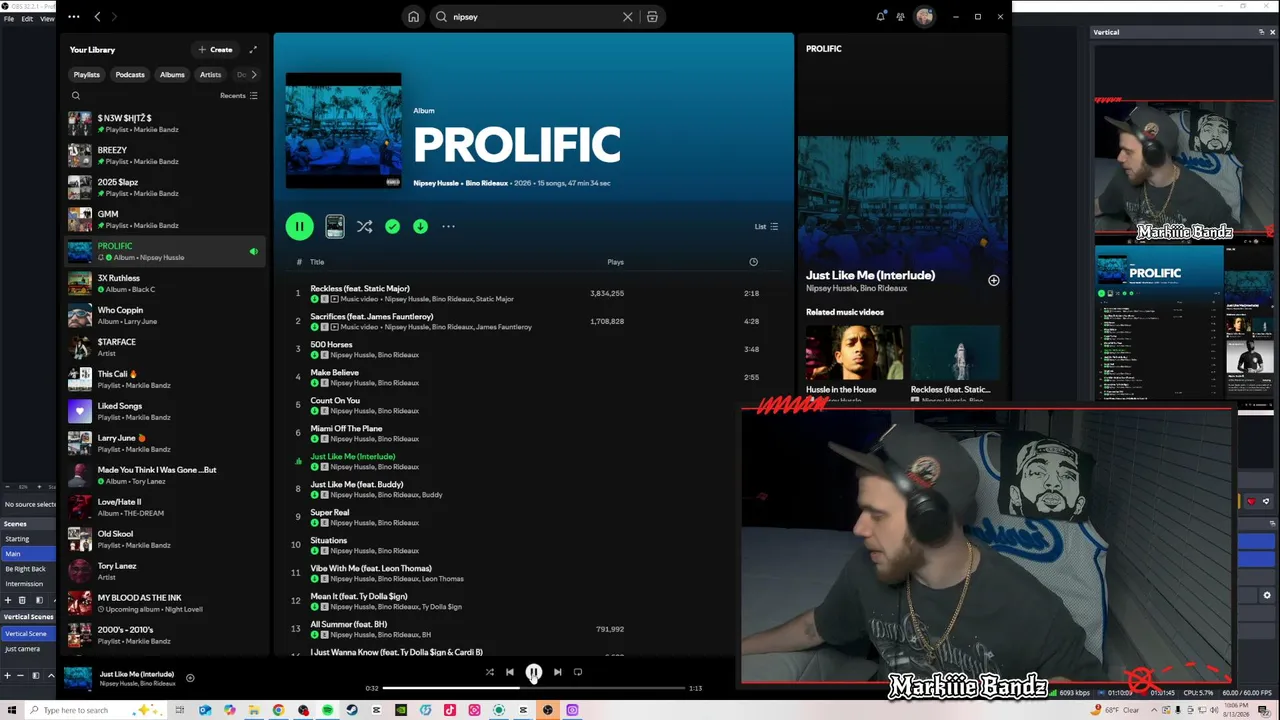Add now-playing track to Liked Songs in bottom bar

pyautogui.click(x=190, y=678)
